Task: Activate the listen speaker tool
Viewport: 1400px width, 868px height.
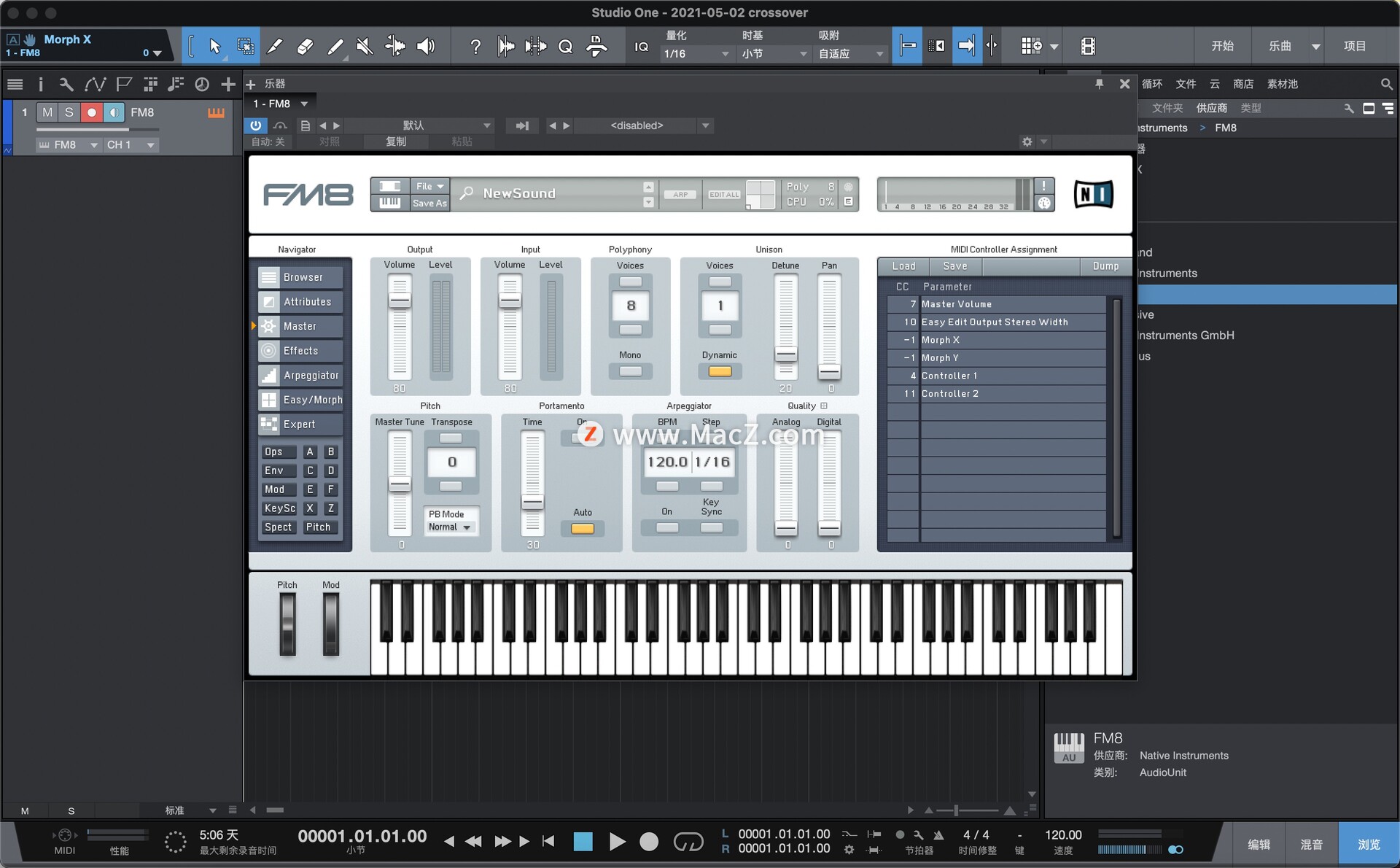Action: pyautogui.click(x=425, y=47)
